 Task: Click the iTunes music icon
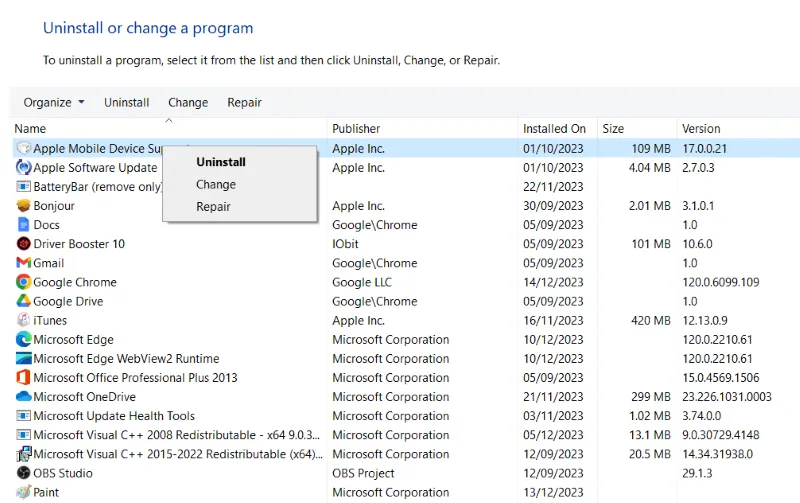point(23,320)
